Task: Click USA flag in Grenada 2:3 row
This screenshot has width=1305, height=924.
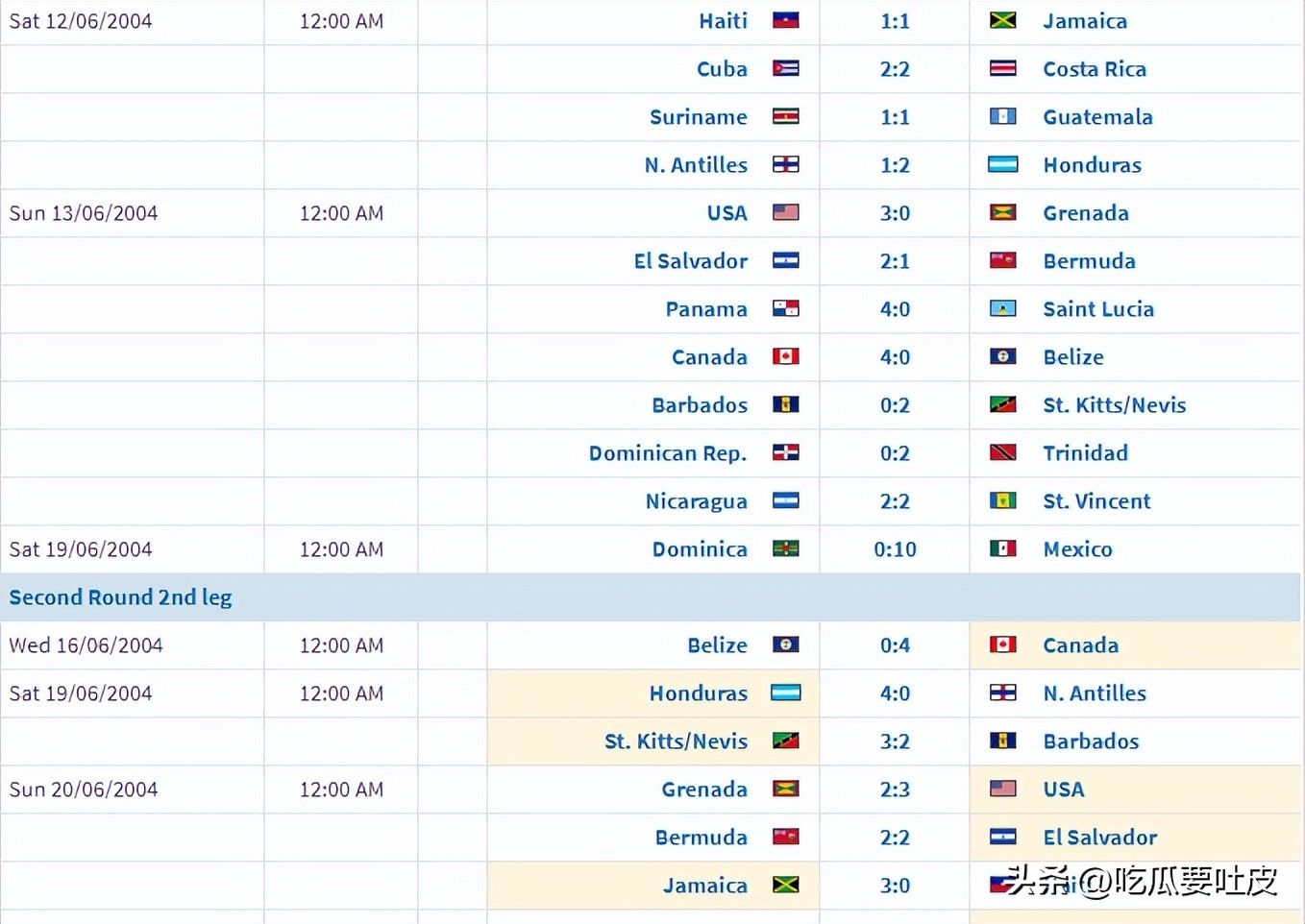Action: tap(1002, 789)
